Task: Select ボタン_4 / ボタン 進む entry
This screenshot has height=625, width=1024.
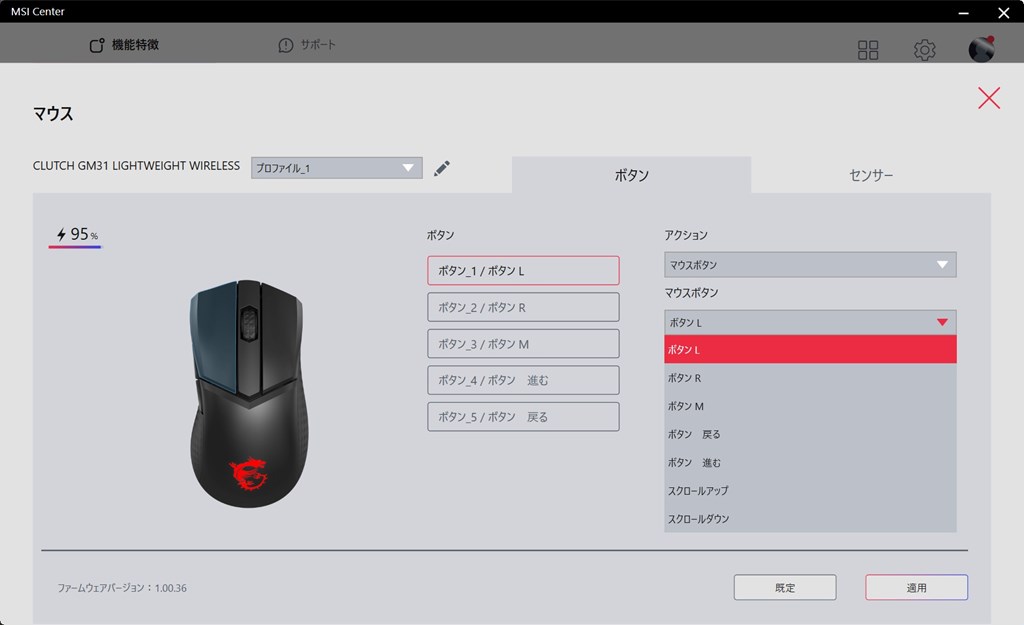Action: click(523, 380)
